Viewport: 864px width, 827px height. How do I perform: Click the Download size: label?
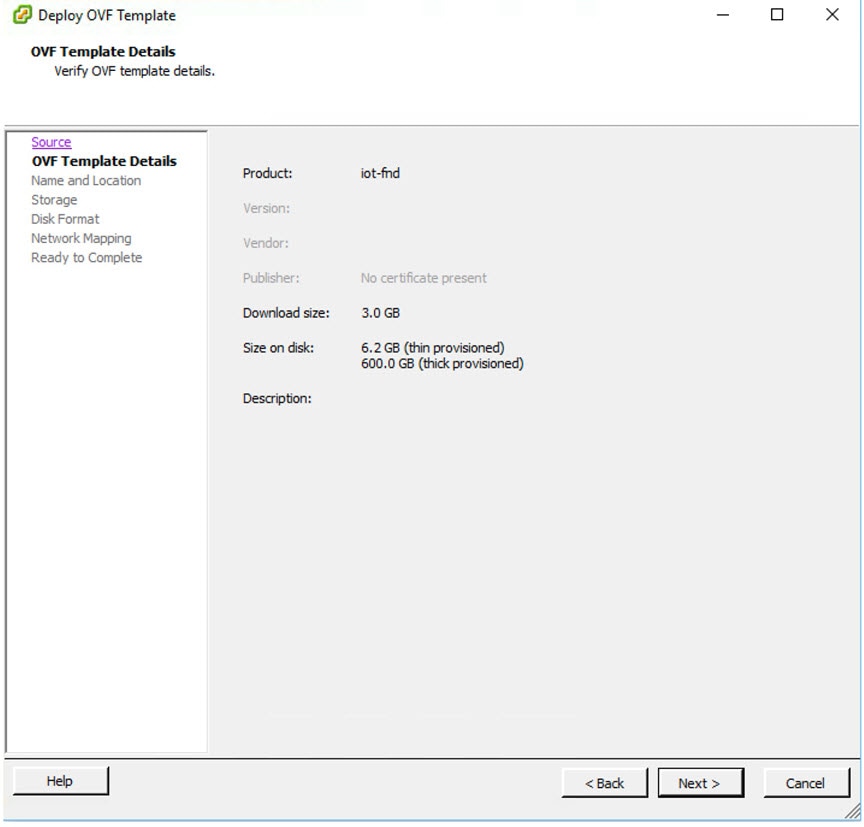point(286,313)
